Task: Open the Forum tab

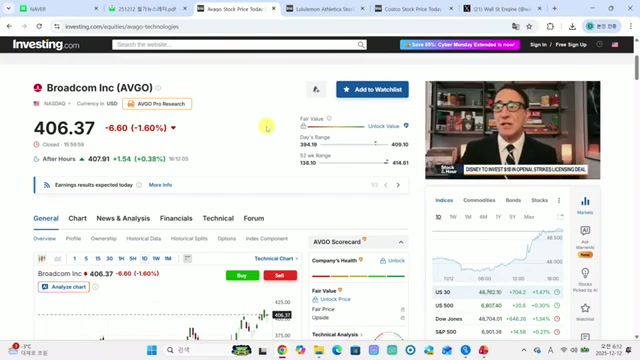Action: (254, 218)
